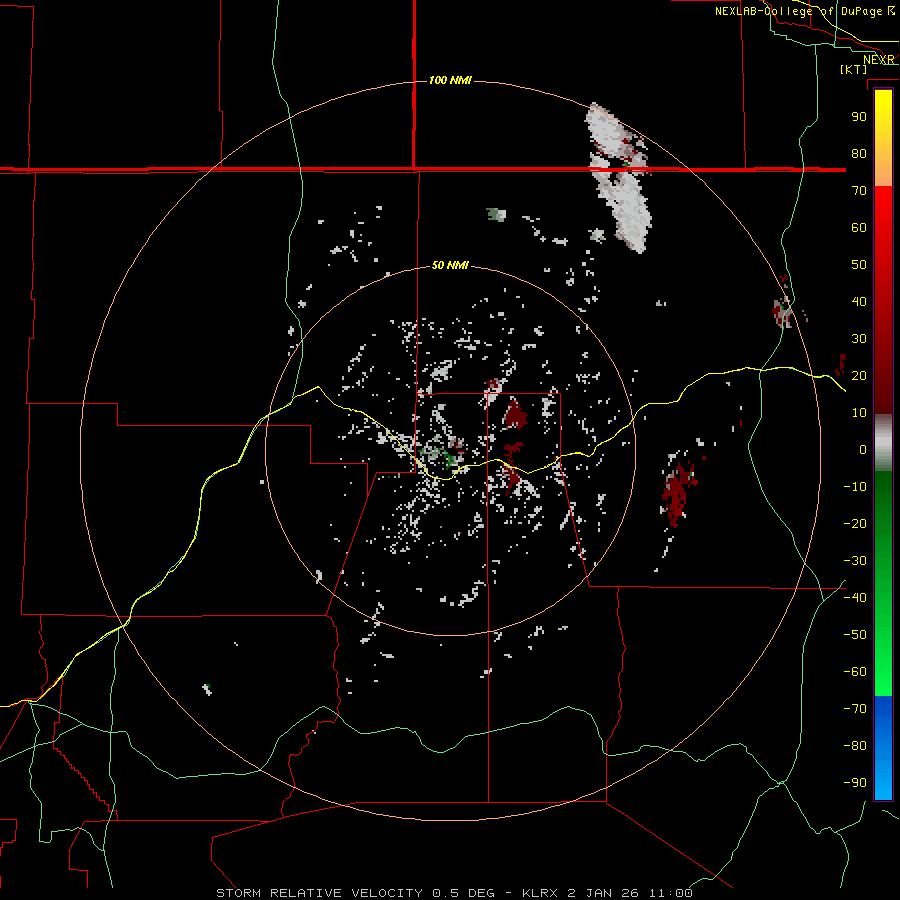Select the 90 value on the velocity scale
This screenshot has height=900, width=900.
[859, 117]
